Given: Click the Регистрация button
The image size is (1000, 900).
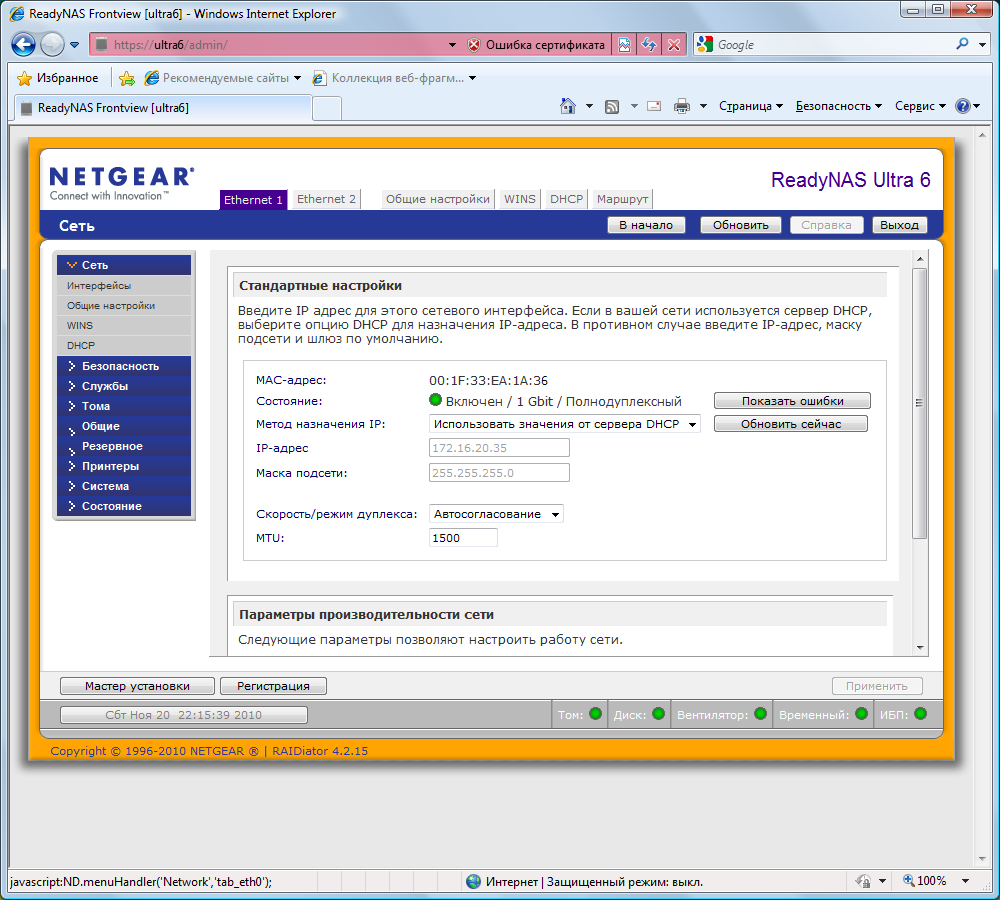Looking at the screenshot, I should pyautogui.click(x=273, y=686).
